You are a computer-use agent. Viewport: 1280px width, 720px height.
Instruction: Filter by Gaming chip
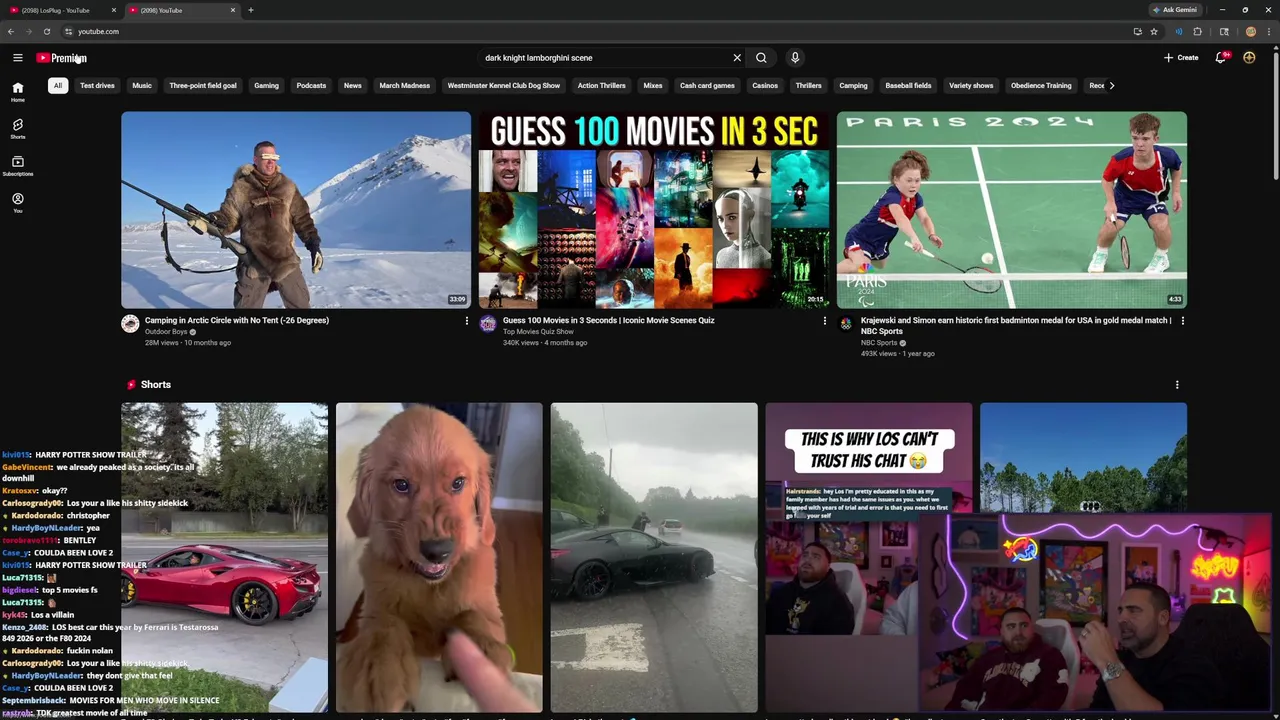click(266, 85)
